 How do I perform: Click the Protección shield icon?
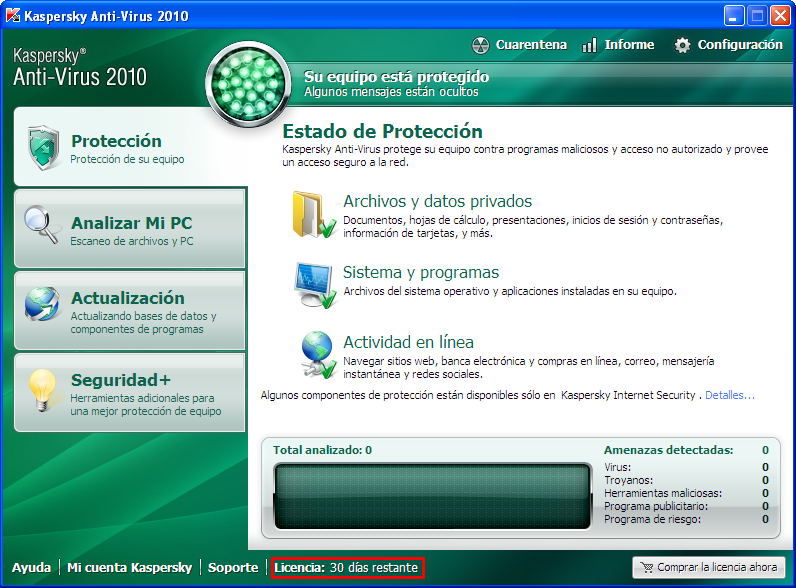coord(44,147)
